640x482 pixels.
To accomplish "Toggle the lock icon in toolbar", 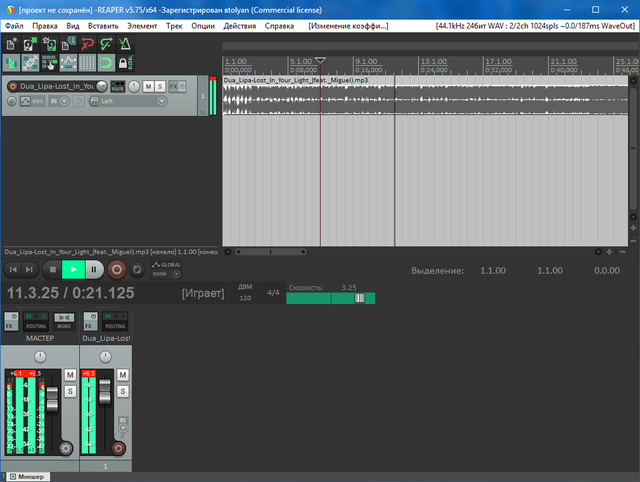I will [x=124, y=62].
